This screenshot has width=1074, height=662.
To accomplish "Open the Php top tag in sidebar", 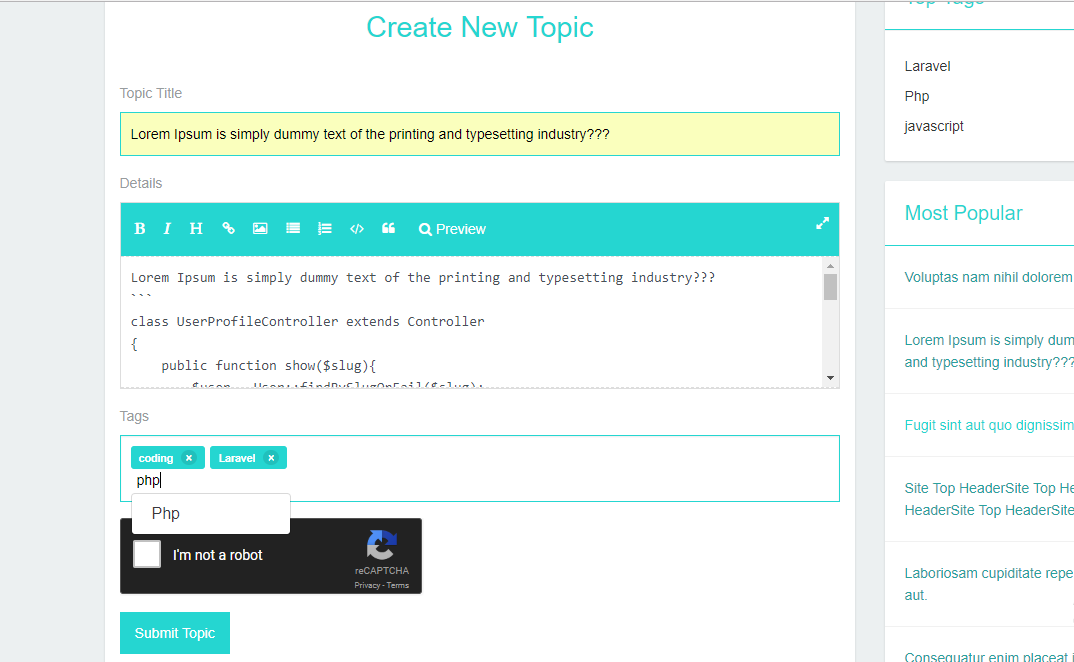I will (916, 97).
